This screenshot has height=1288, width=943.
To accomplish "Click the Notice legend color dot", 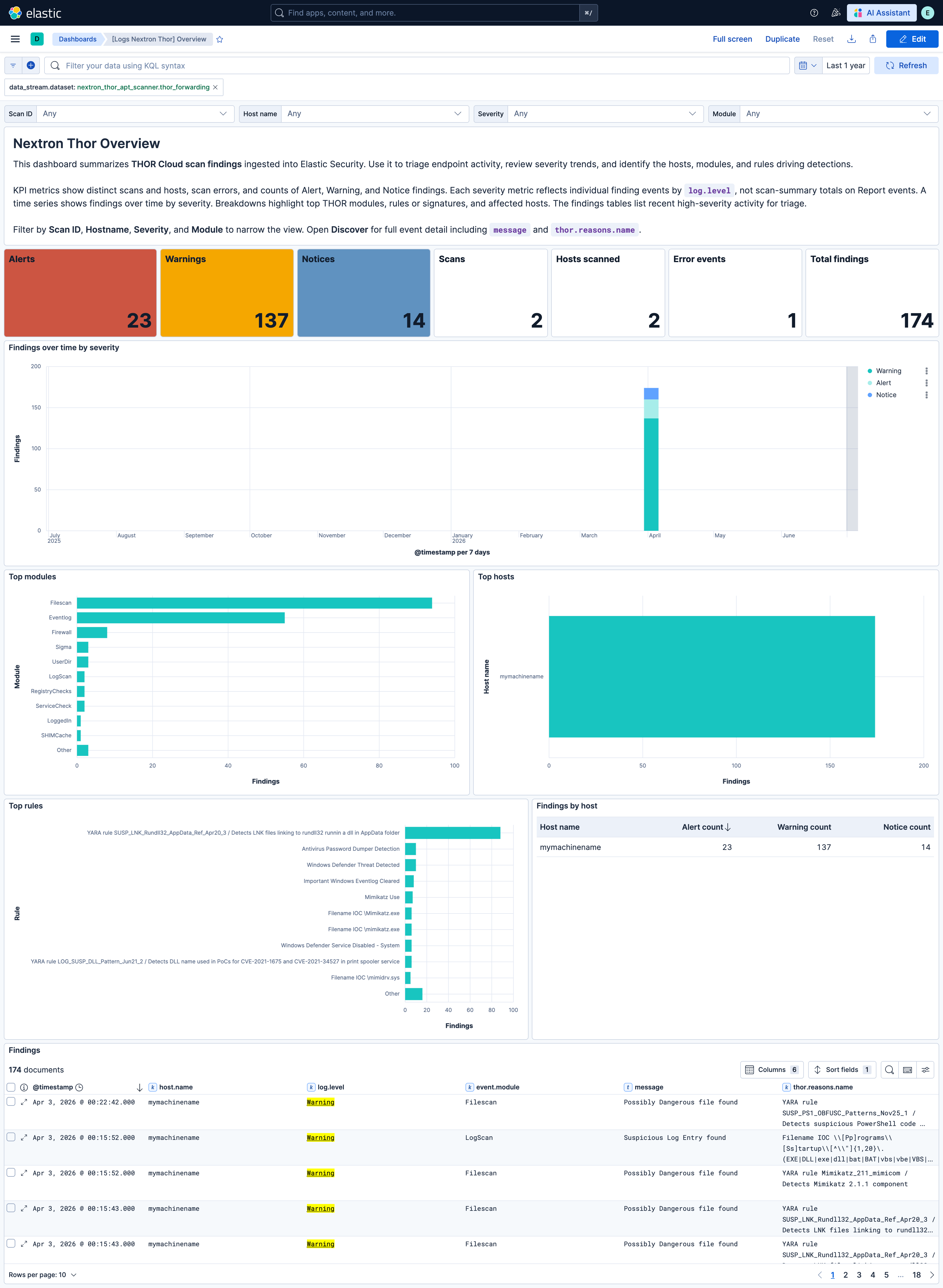I will pyautogui.click(x=869, y=395).
